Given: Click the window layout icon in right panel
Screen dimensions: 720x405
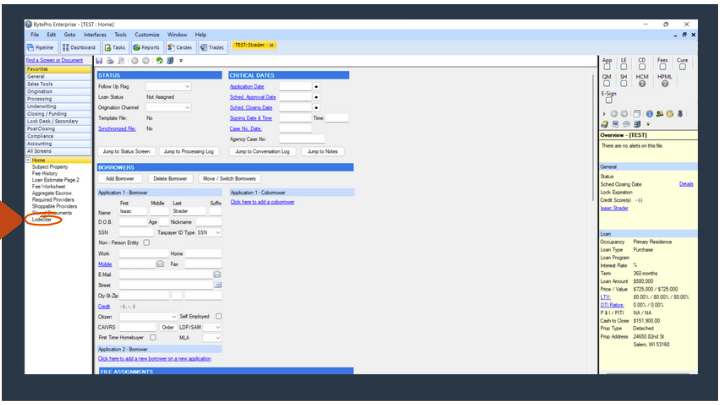Looking at the screenshot, I should coord(637,114).
